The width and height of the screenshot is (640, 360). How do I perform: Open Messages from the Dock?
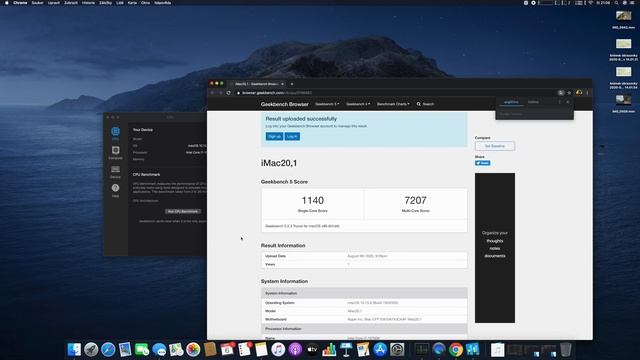tap(159, 350)
